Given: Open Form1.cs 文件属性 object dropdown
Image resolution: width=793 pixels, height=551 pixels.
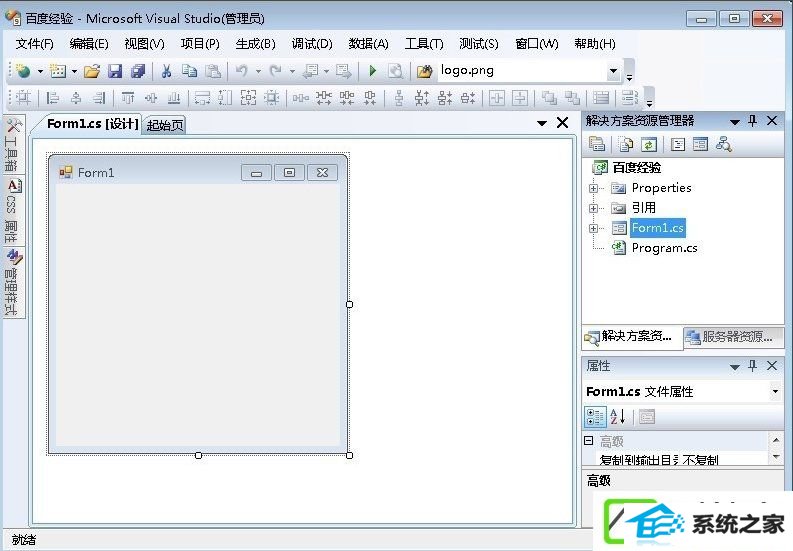Looking at the screenshot, I should (775, 392).
